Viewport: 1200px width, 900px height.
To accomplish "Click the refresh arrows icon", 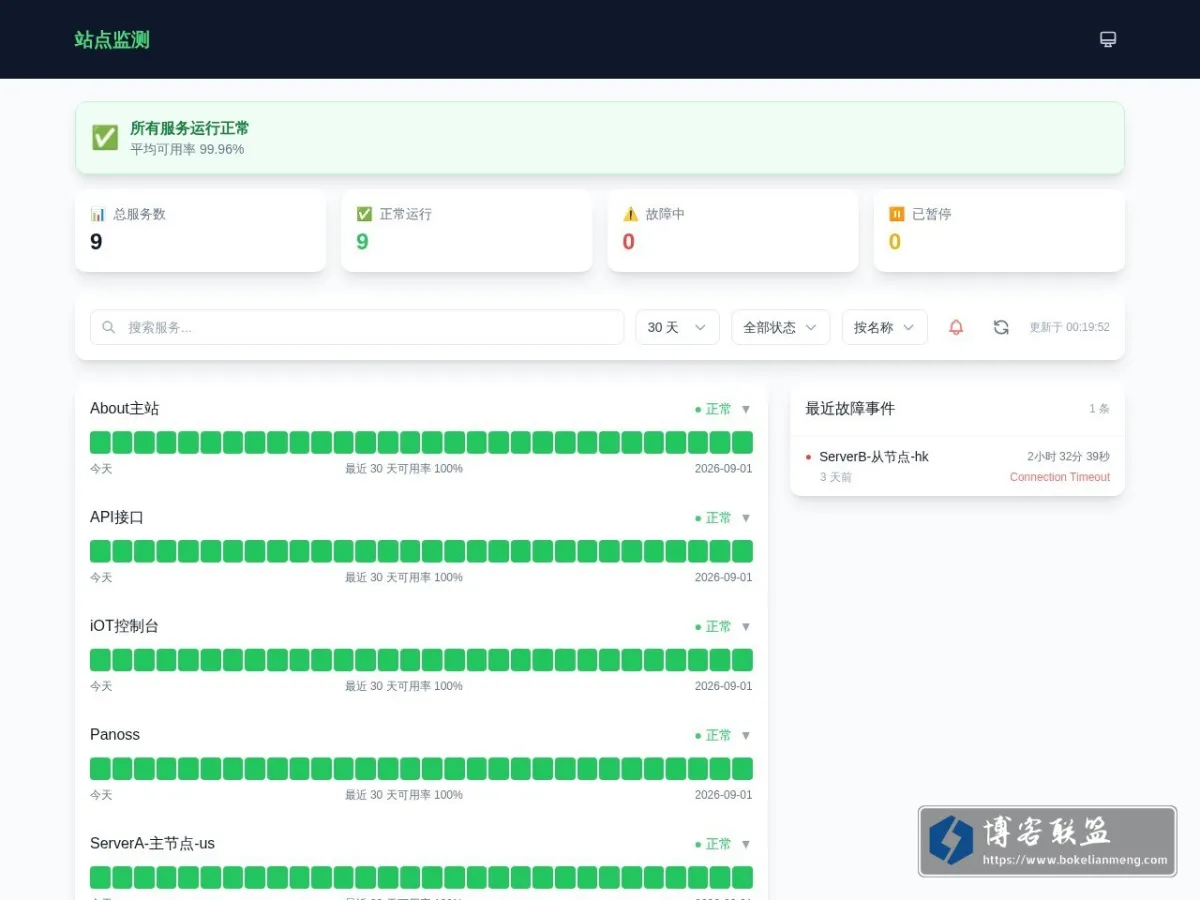I will pos(1001,327).
